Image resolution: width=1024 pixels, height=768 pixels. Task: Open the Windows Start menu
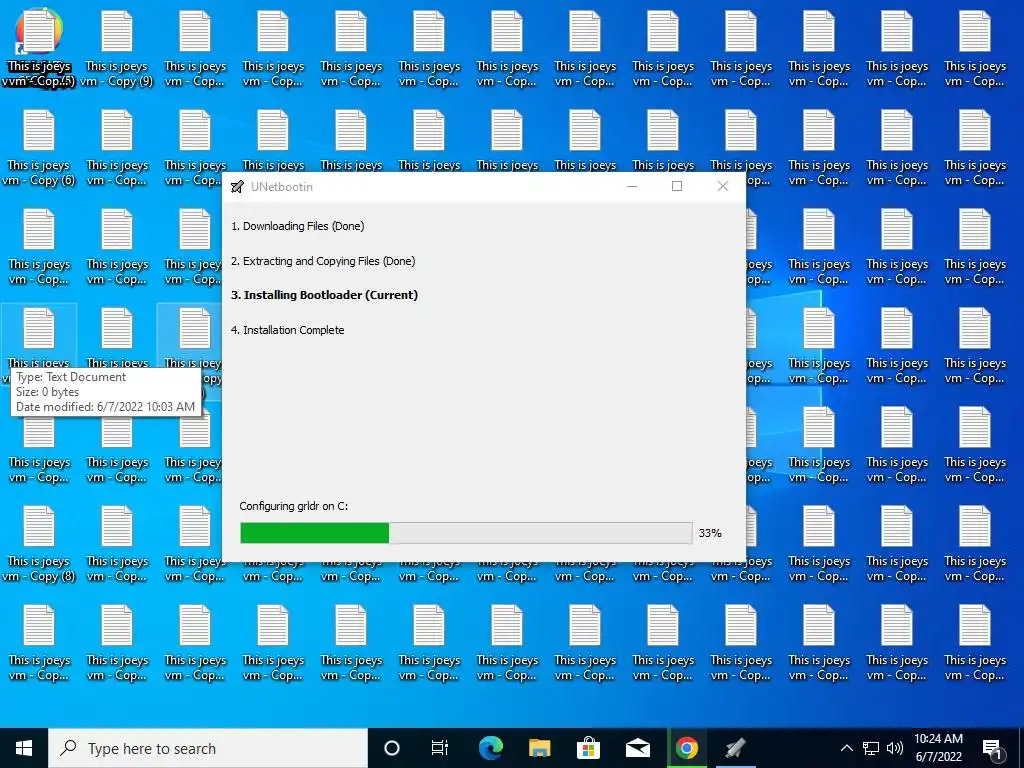(24, 748)
